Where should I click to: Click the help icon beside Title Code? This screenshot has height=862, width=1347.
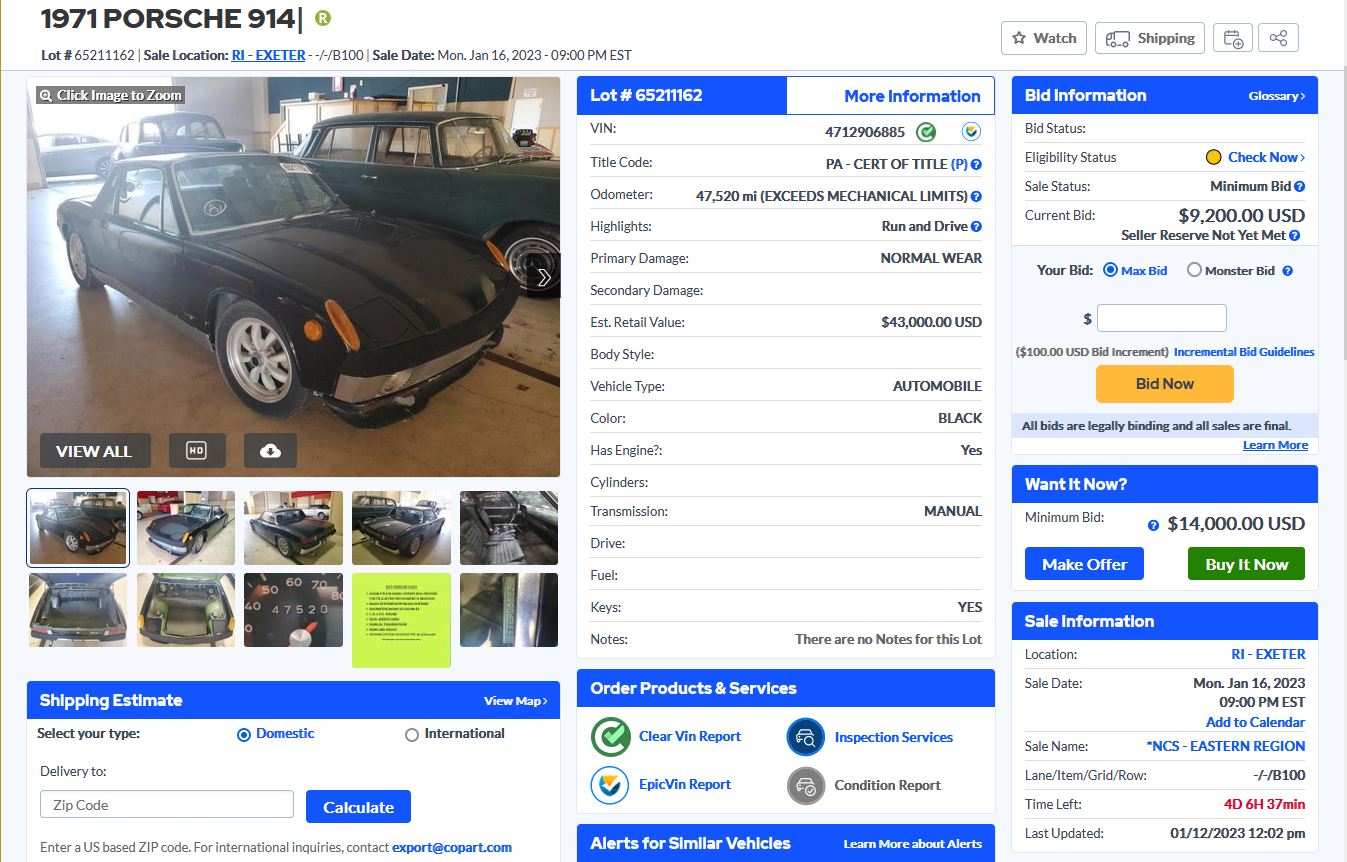976,164
